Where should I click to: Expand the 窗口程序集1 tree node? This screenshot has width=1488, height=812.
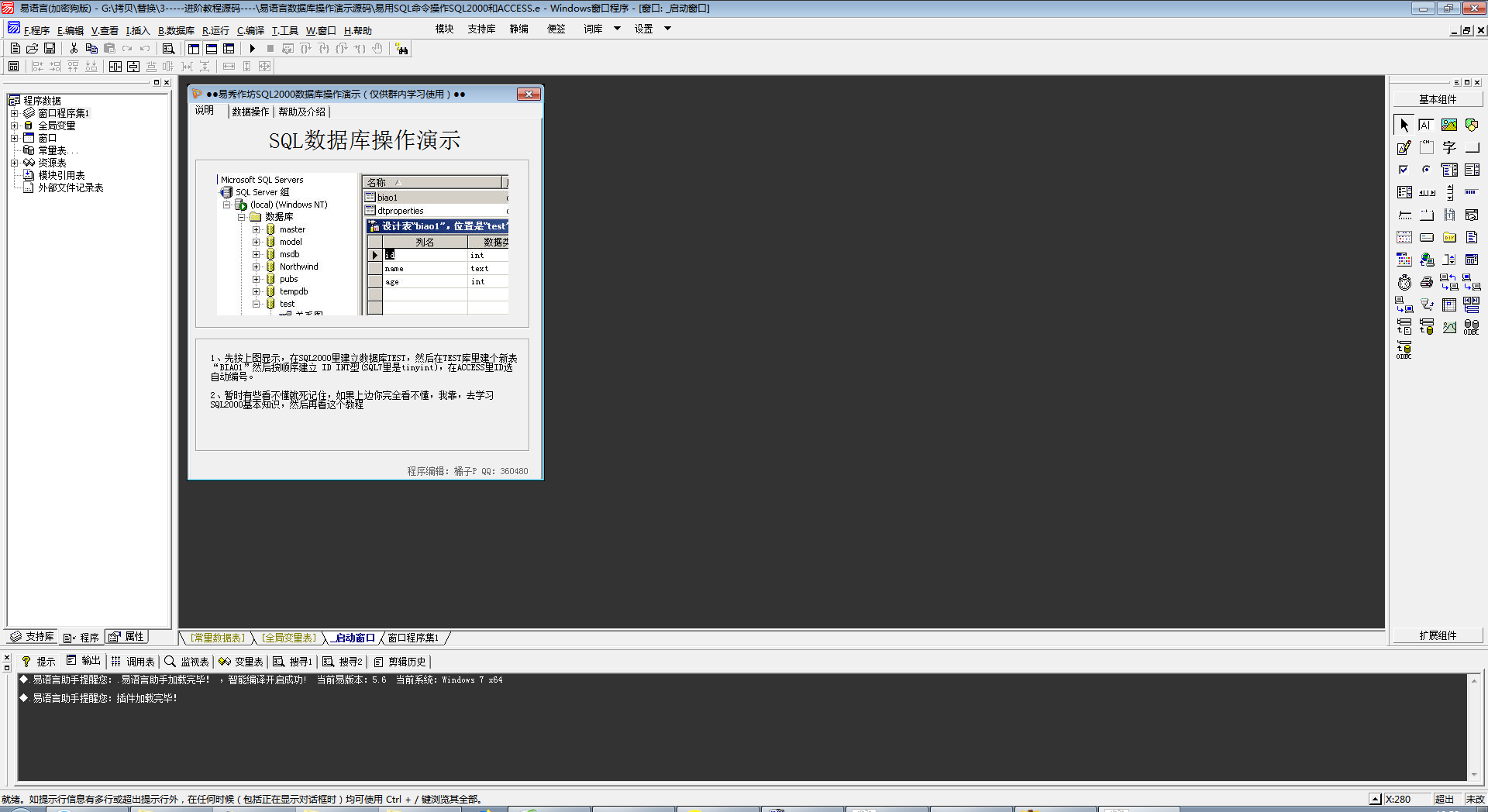click(14, 113)
